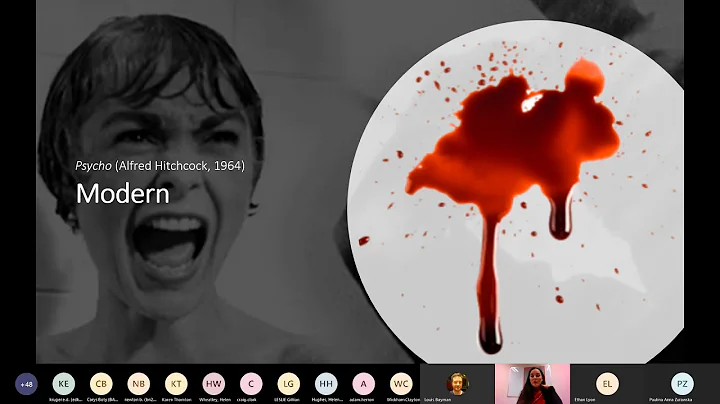The image size is (720, 404).
Task: Click the blood splatter circle image
Action: click(x=515, y=192)
